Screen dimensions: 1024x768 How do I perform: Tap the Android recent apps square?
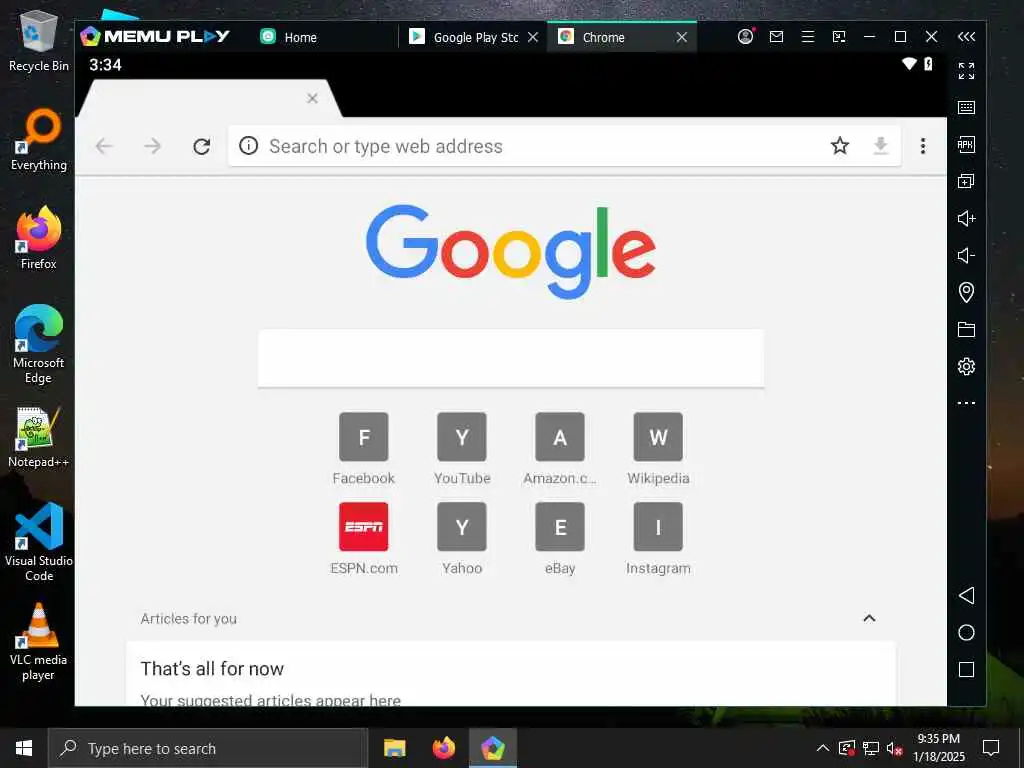[x=967, y=669]
